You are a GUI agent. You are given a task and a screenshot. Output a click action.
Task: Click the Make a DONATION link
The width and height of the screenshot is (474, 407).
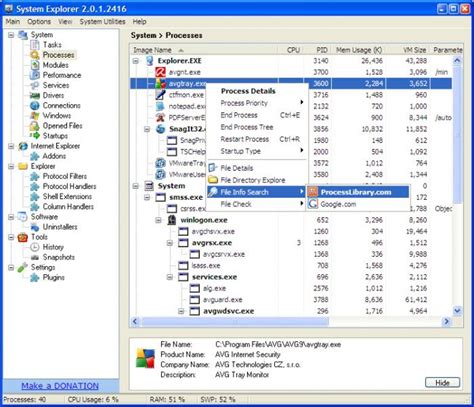click(x=60, y=386)
